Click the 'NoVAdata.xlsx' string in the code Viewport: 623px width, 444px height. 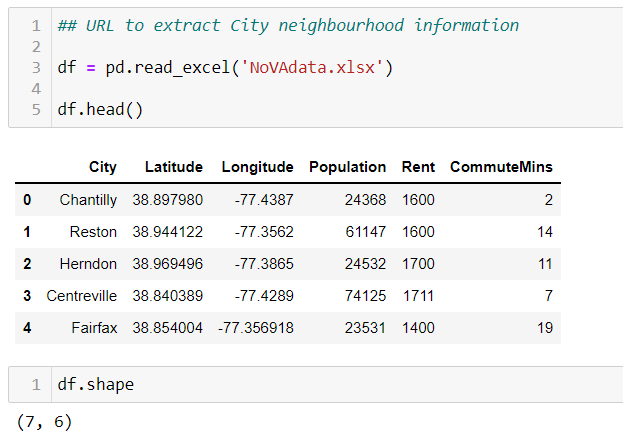pos(312,68)
